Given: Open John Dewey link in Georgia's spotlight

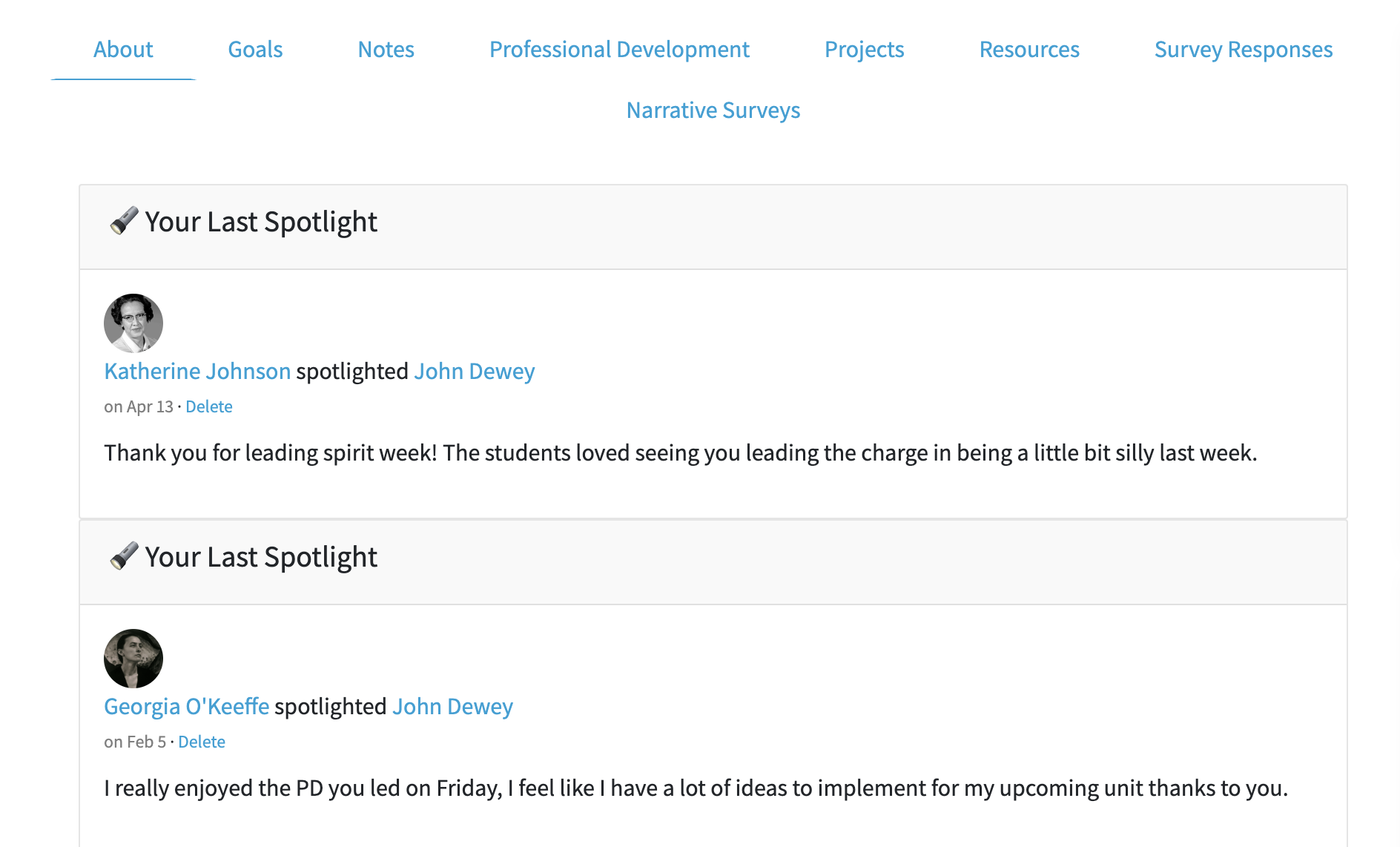Looking at the screenshot, I should coord(452,706).
